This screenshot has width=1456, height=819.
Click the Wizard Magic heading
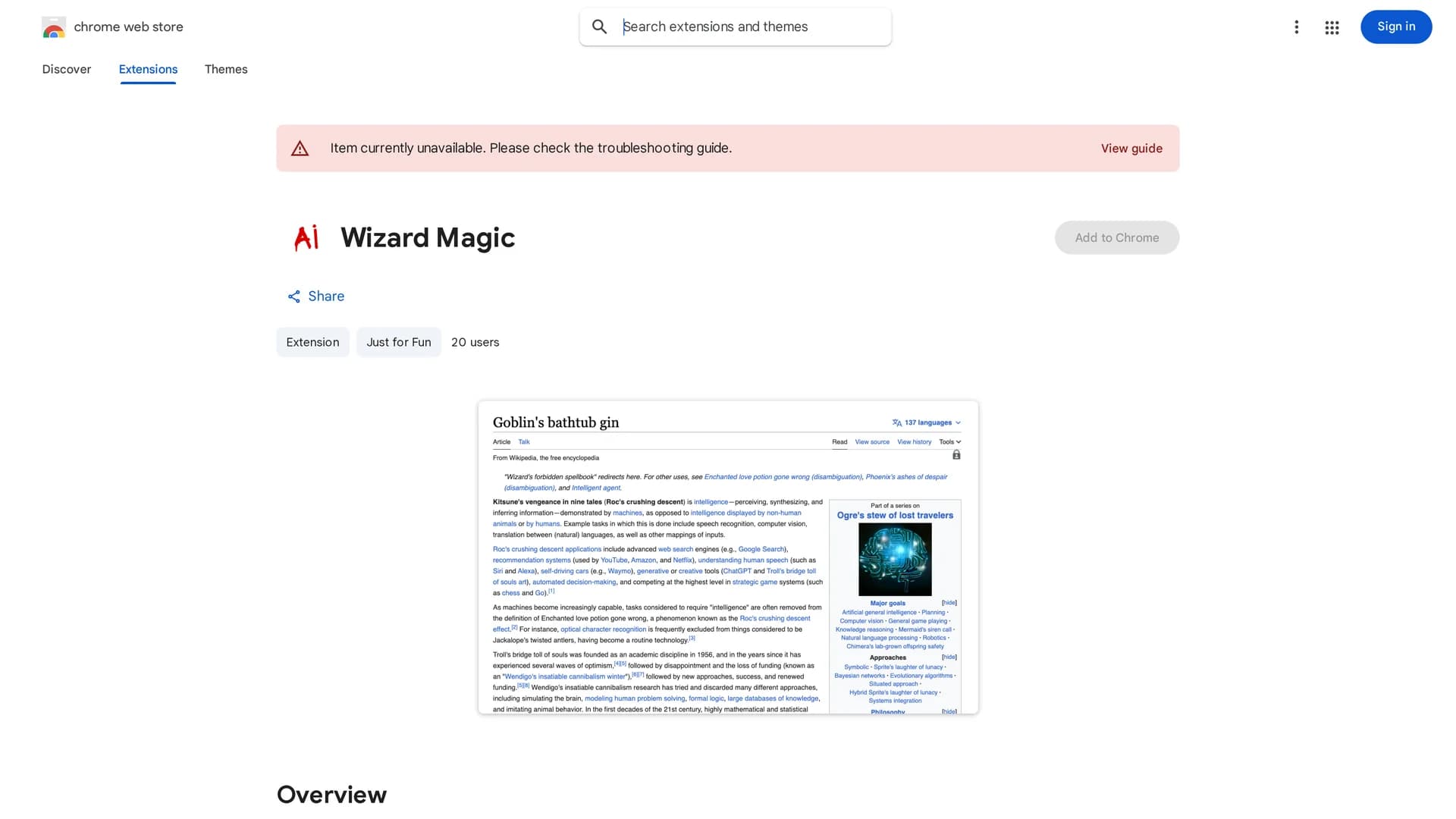coord(428,238)
